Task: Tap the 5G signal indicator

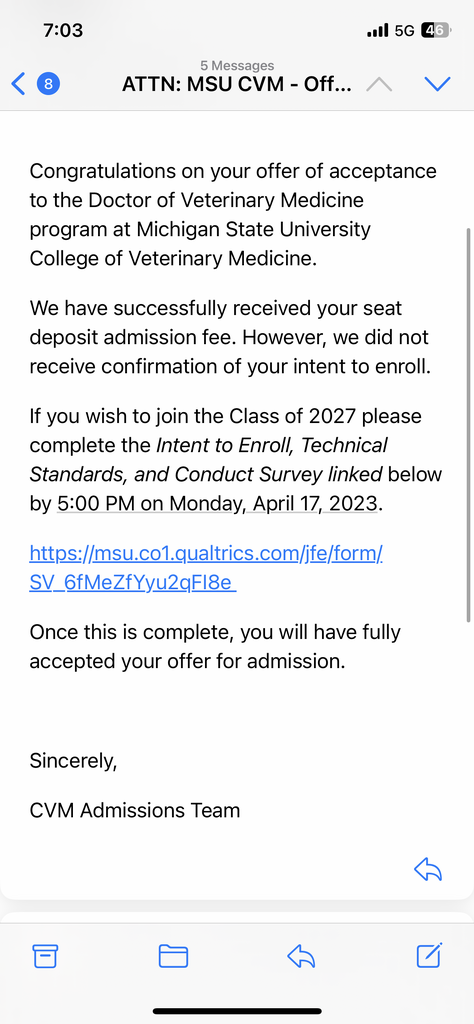Action: coord(405,30)
